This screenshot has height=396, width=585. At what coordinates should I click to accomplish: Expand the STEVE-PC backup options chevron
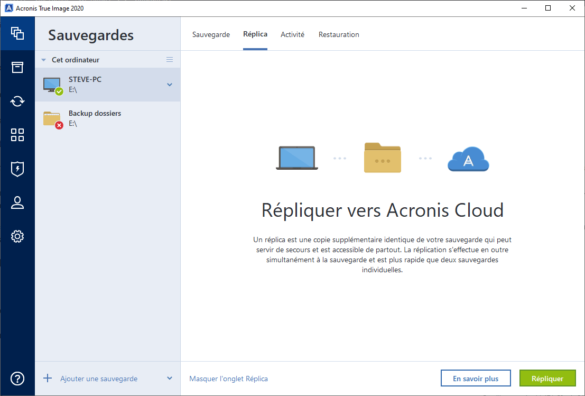point(169,85)
